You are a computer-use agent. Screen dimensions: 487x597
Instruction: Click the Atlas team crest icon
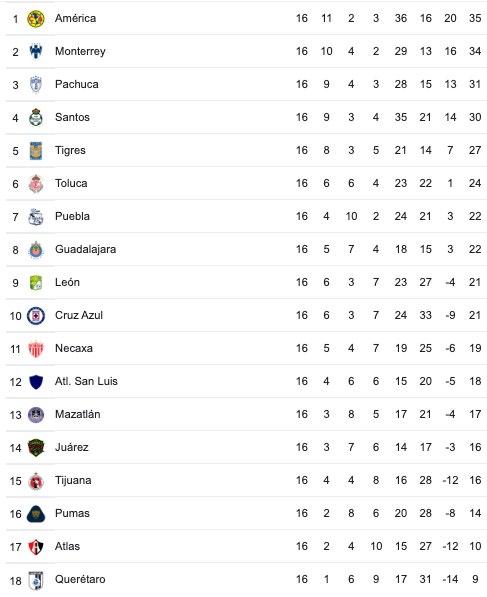point(36,547)
